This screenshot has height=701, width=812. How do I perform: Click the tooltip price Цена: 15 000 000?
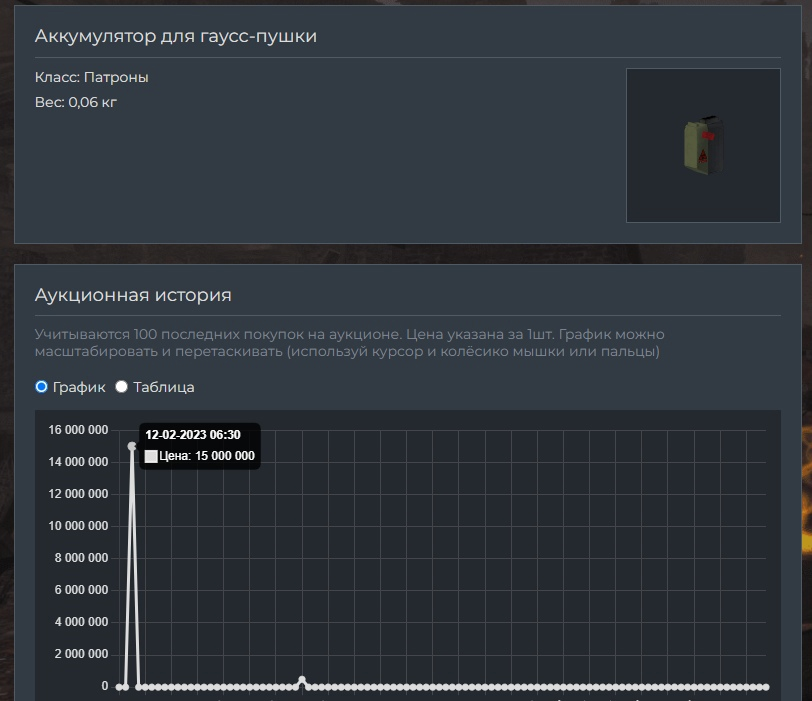tap(207, 456)
